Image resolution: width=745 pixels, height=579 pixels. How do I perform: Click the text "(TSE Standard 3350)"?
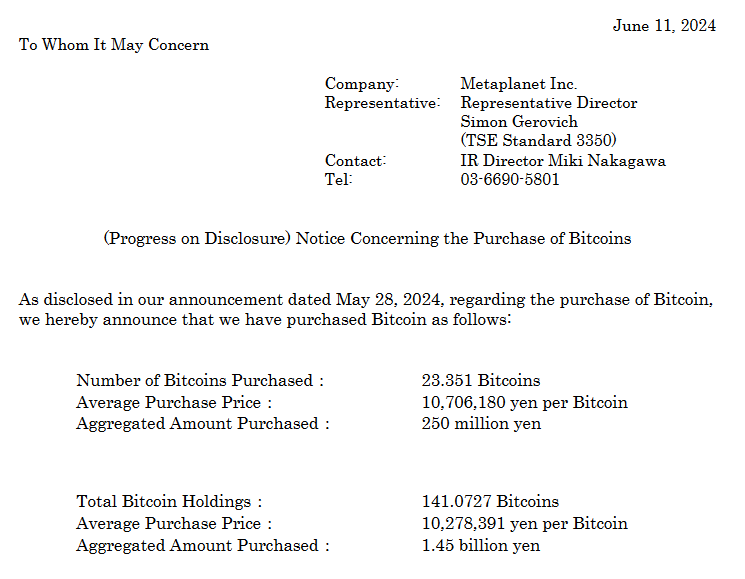[x=538, y=141]
